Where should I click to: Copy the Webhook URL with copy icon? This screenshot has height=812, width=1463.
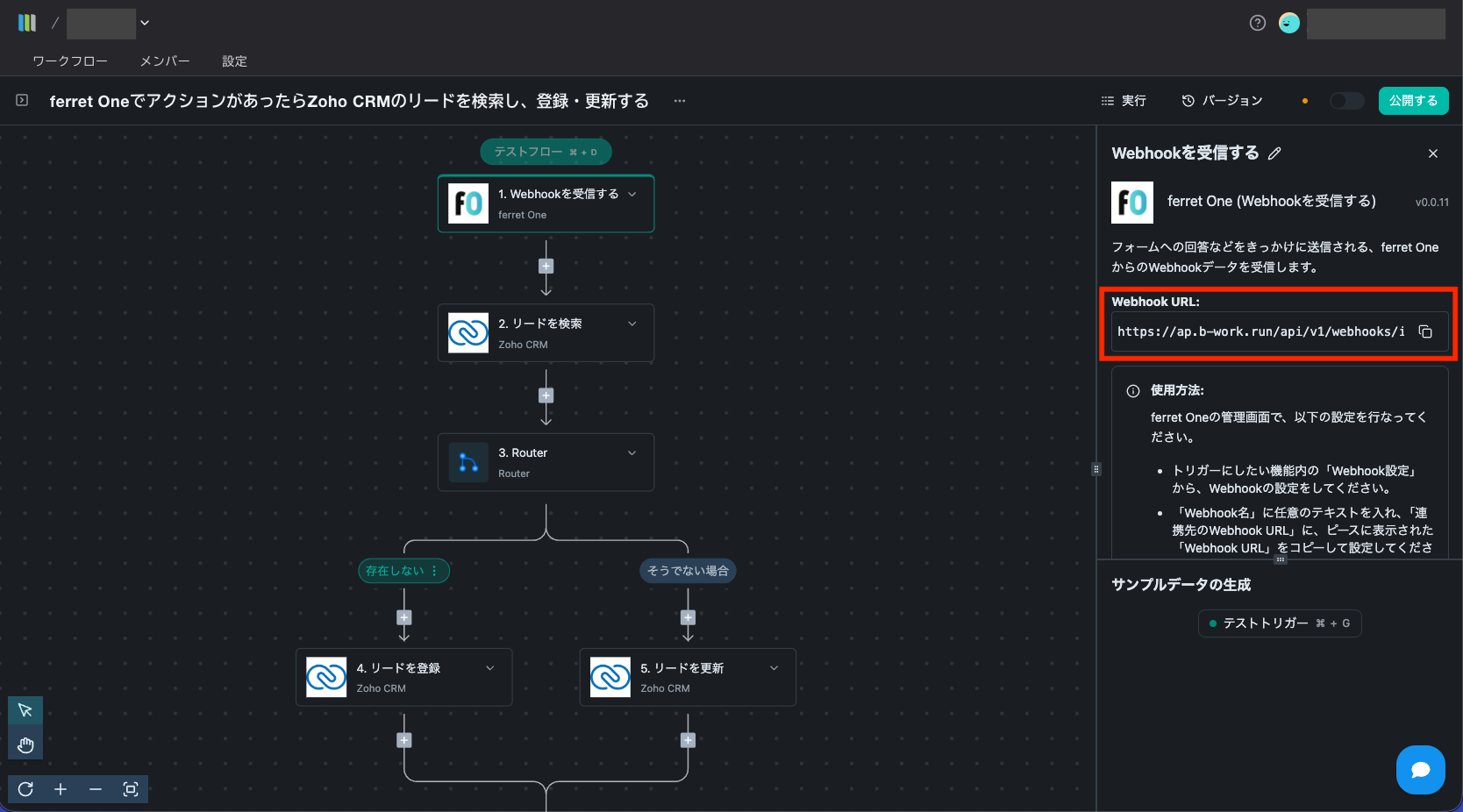[1425, 331]
